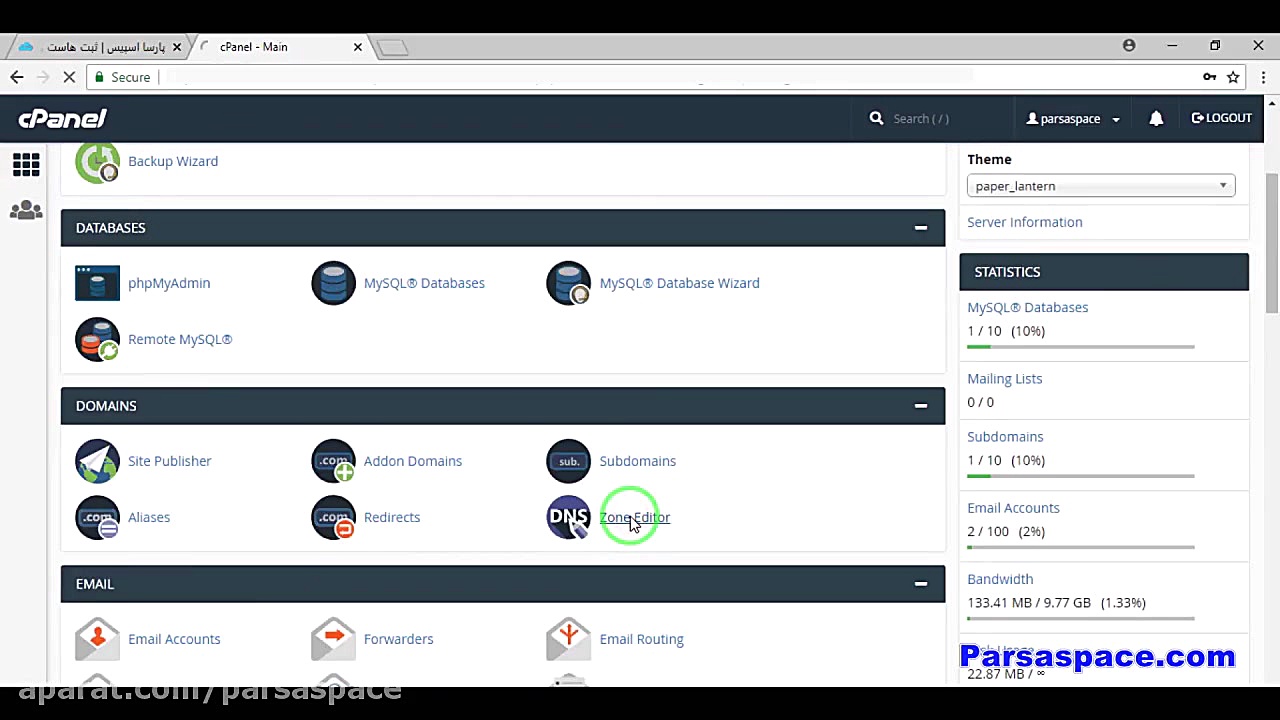Open Site Publisher icon
Image resolution: width=1280 pixels, height=720 pixels.
click(x=97, y=461)
